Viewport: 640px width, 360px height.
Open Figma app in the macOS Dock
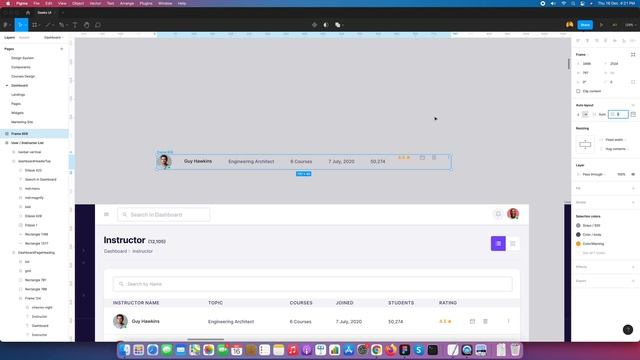click(404, 350)
